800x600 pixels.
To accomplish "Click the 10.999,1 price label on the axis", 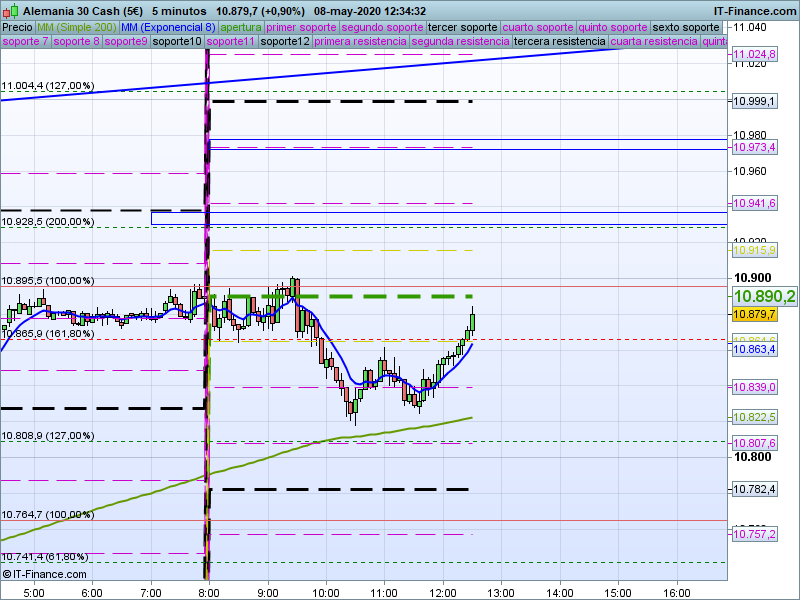I will 755,102.
